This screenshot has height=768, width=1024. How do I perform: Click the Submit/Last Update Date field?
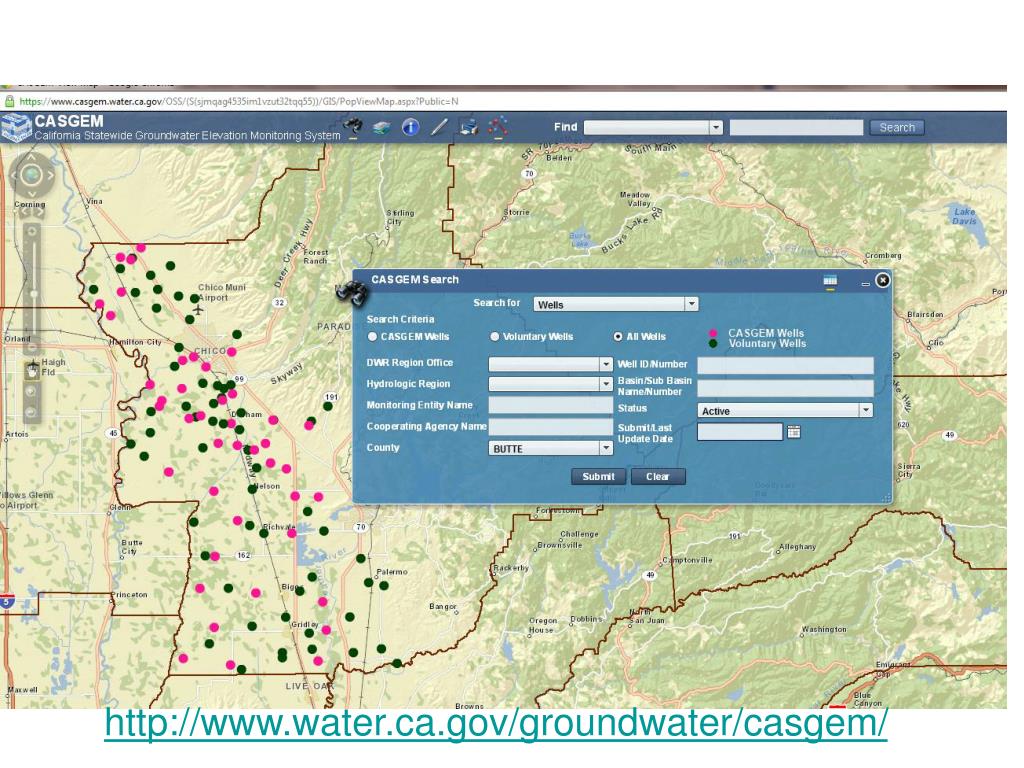(x=740, y=432)
